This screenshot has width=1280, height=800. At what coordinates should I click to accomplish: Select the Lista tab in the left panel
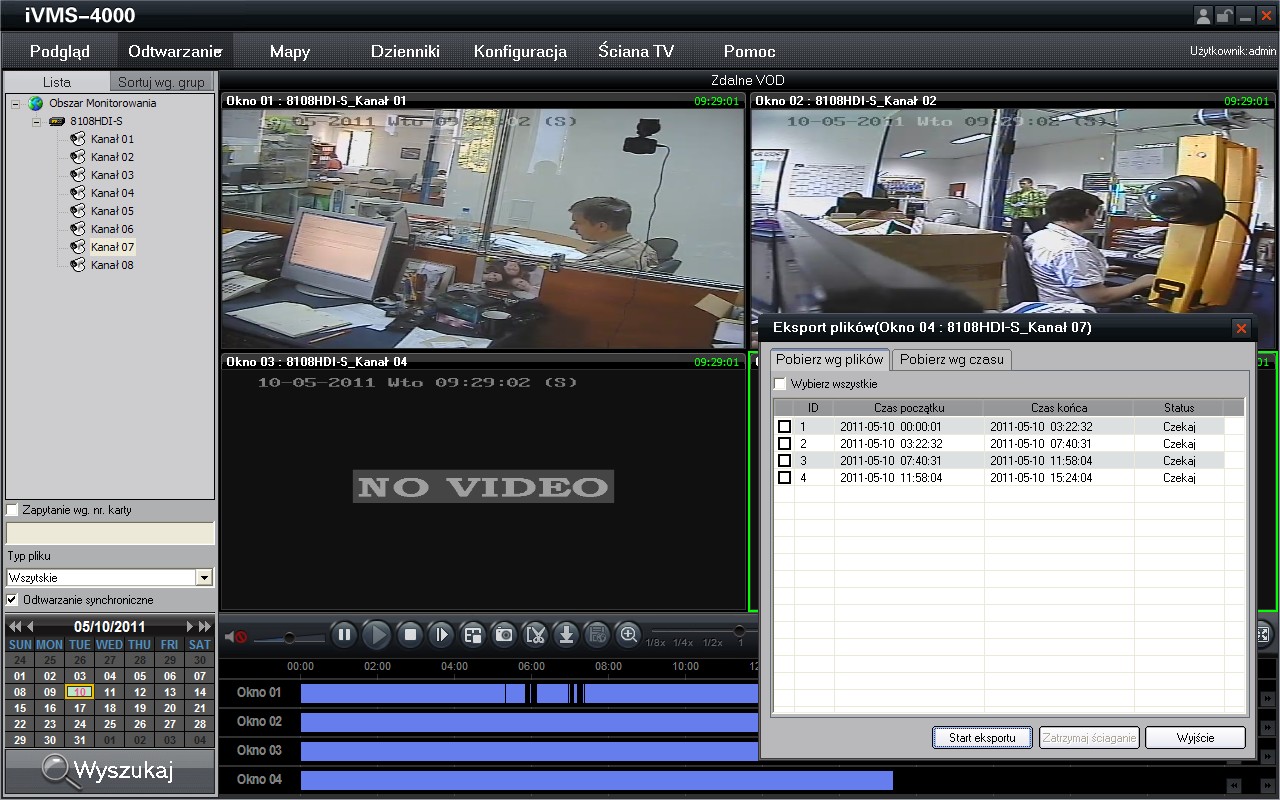tap(57, 82)
